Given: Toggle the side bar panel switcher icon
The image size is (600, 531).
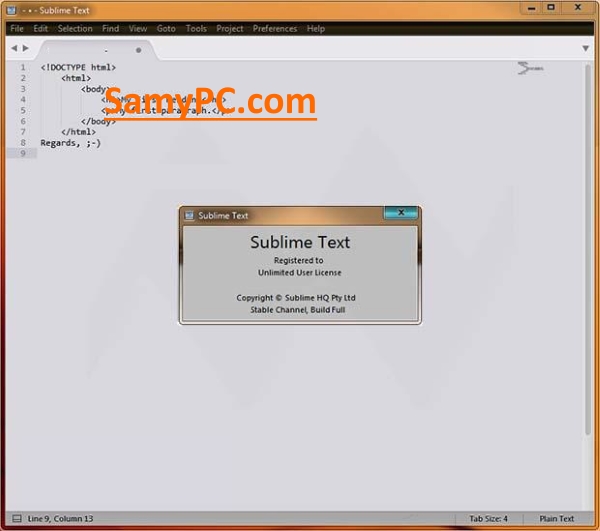Looking at the screenshot, I should [x=16, y=518].
